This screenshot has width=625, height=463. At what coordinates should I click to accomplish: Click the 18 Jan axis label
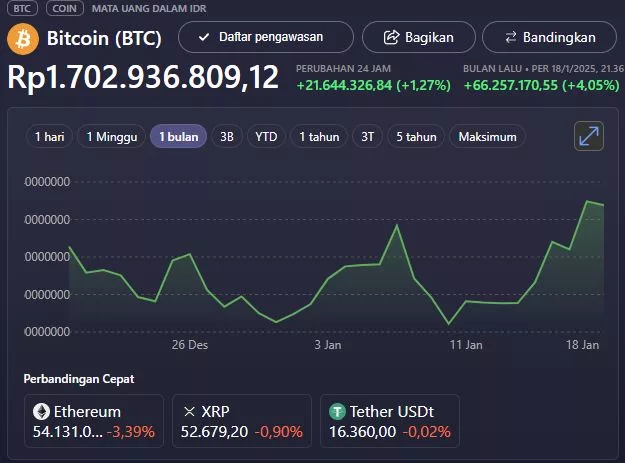[x=582, y=345]
